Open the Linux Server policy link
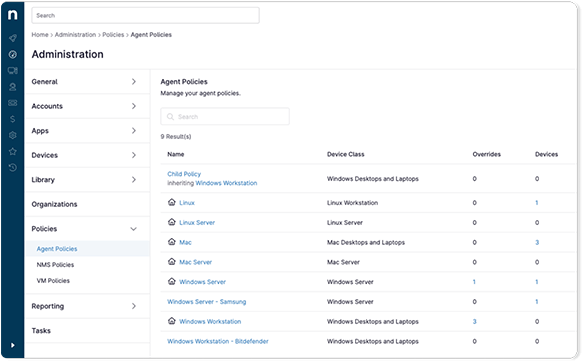 [x=197, y=223]
